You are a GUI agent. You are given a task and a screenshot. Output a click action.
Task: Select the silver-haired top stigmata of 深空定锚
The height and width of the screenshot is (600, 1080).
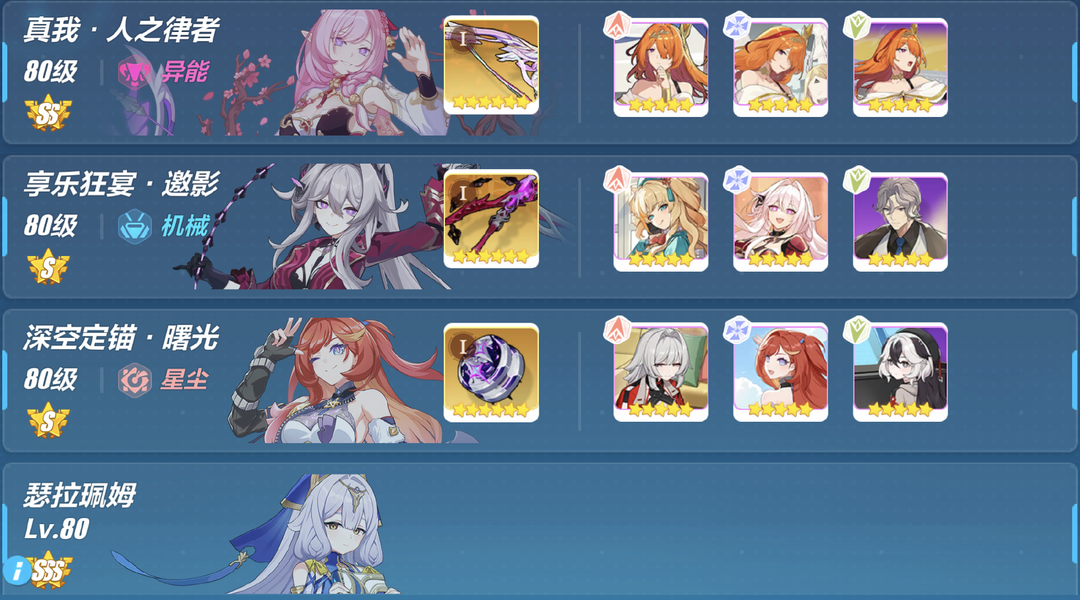click(661, 372)
